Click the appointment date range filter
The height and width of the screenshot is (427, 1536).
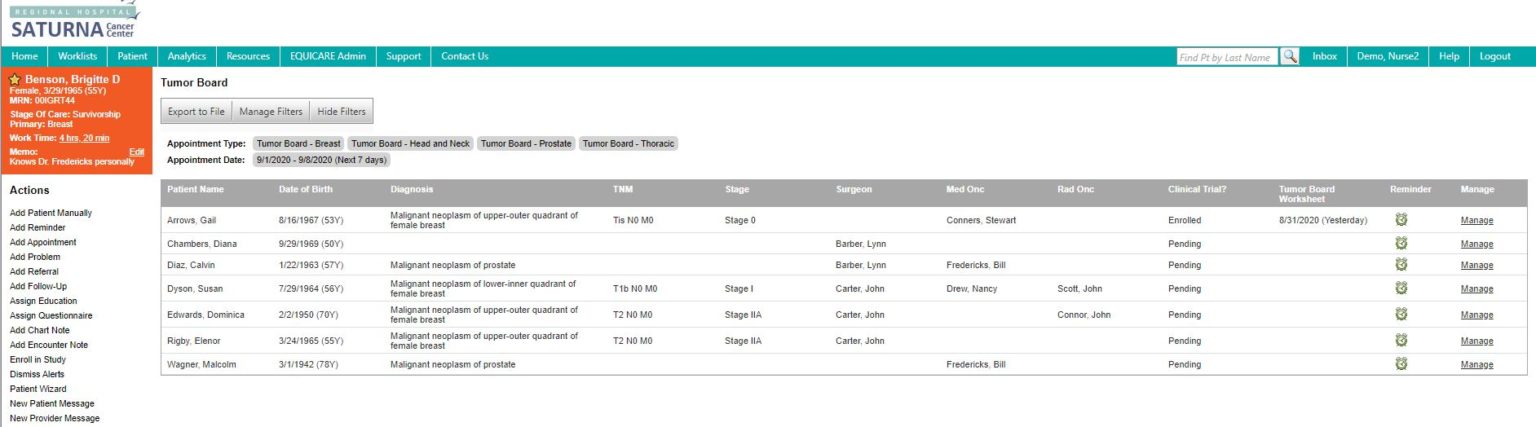click(x=321, y=160)
